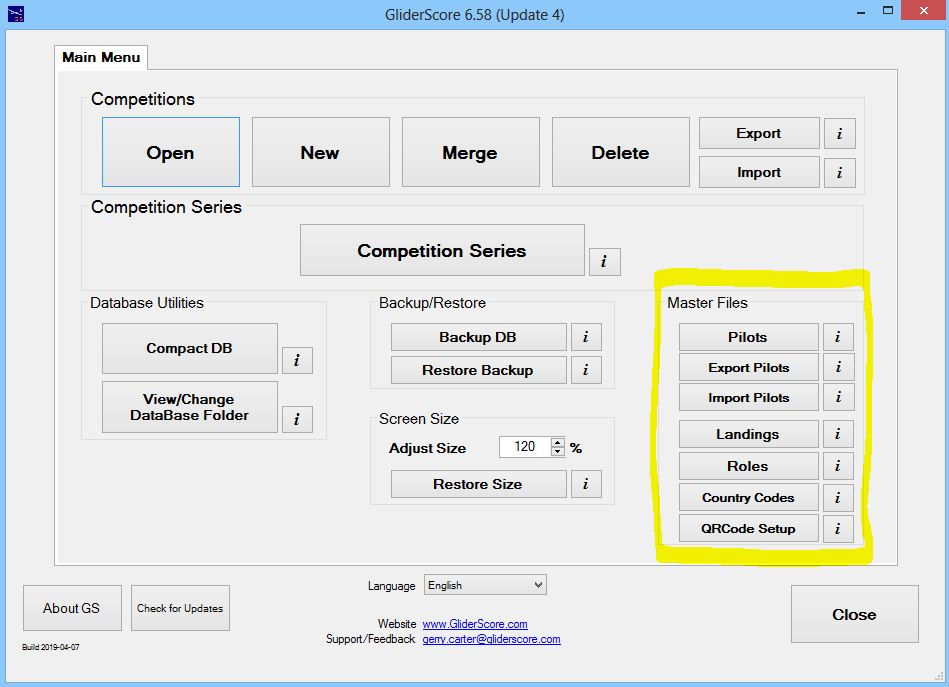949x687 pixels.
Task: Decrease Adjust Size with down arrow
Action: pos(558,452)
